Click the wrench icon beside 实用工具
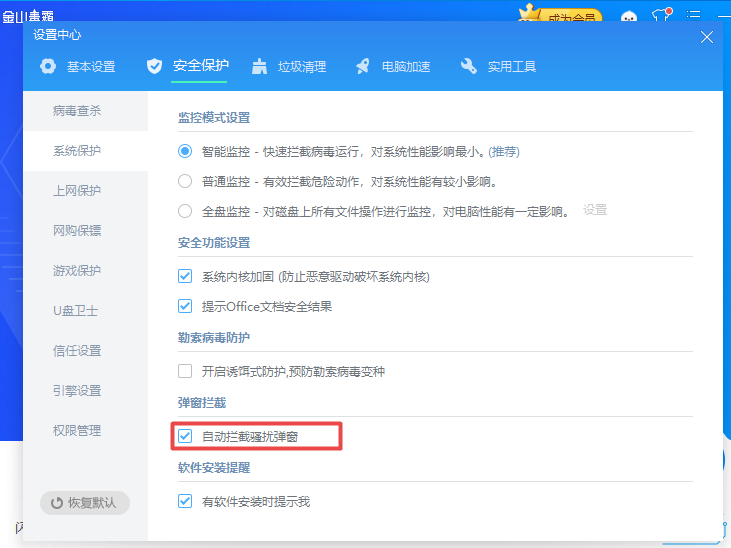Image resolution: width=731 pixels, height=548 pixels. click(x=469, y=66)
